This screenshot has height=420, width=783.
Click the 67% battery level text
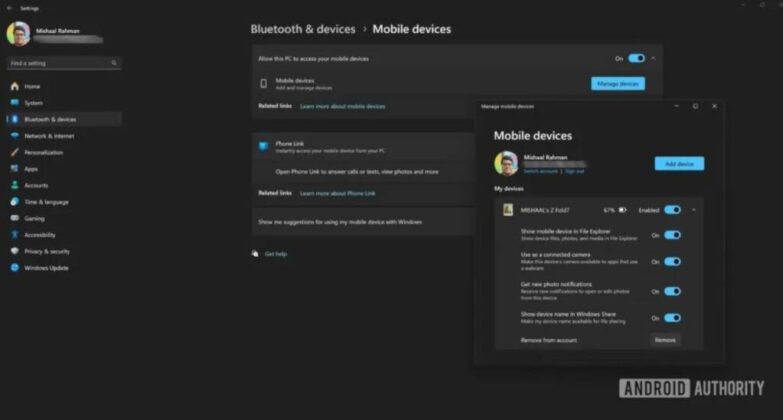[609, 210]
